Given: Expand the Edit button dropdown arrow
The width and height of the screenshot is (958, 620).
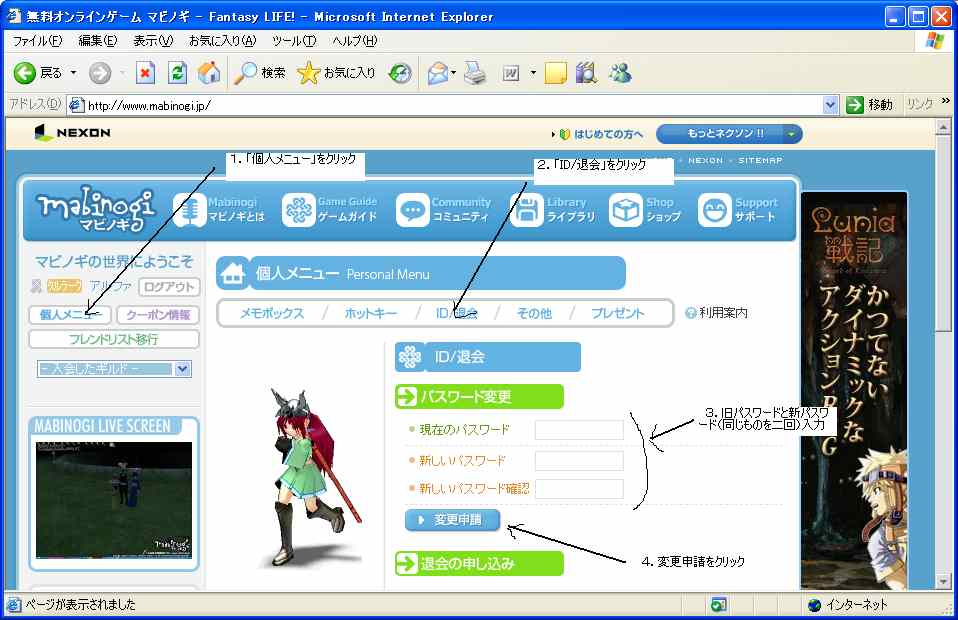Looking at the screenshot, I should [533, 73].
